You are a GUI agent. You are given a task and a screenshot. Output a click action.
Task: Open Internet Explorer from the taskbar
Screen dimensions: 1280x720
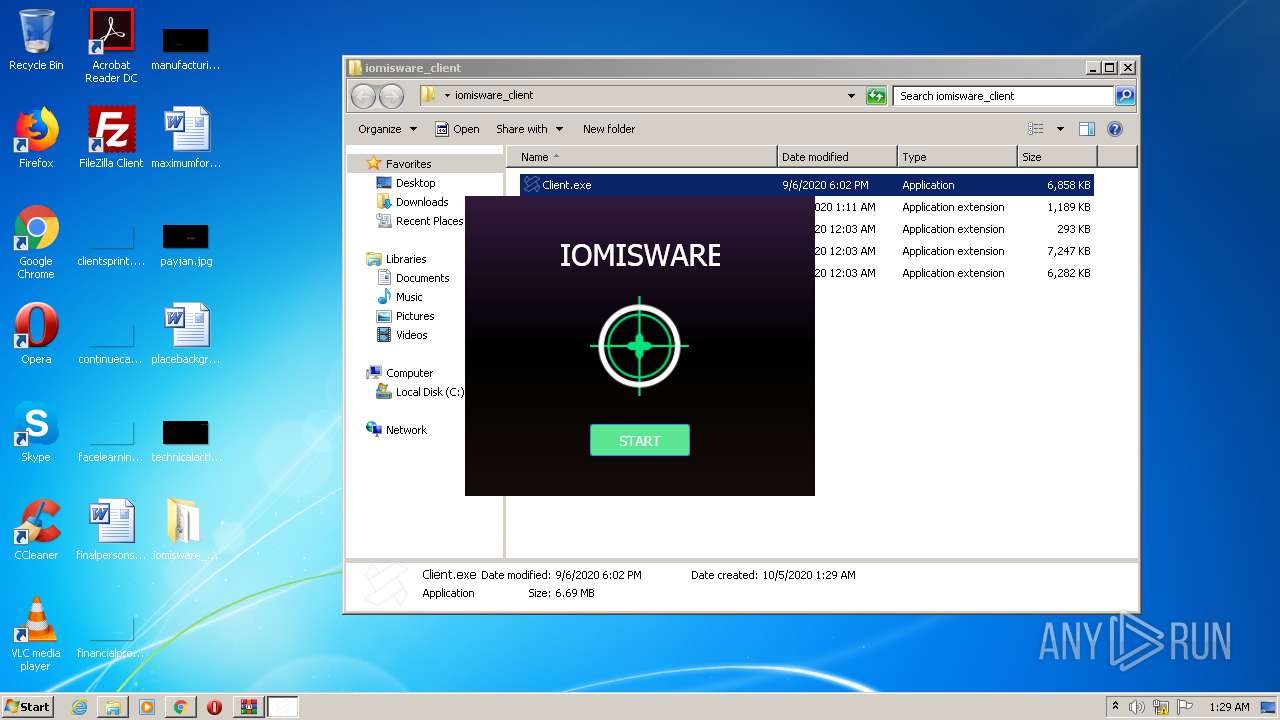tap(79, 707)
